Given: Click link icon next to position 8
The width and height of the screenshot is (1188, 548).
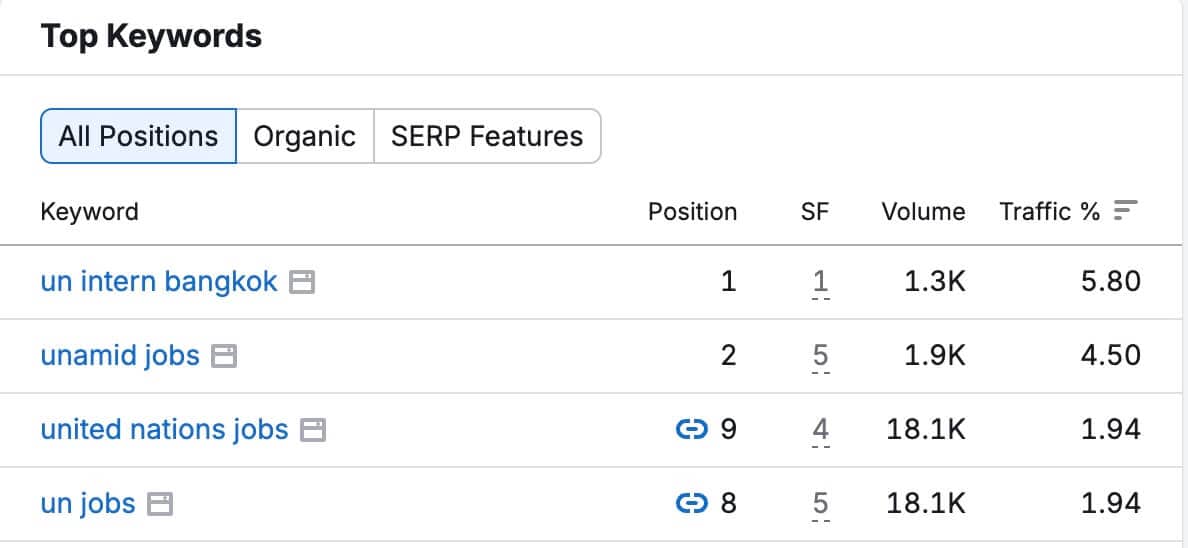Looking at the screenshot, I should coord(691,503).
